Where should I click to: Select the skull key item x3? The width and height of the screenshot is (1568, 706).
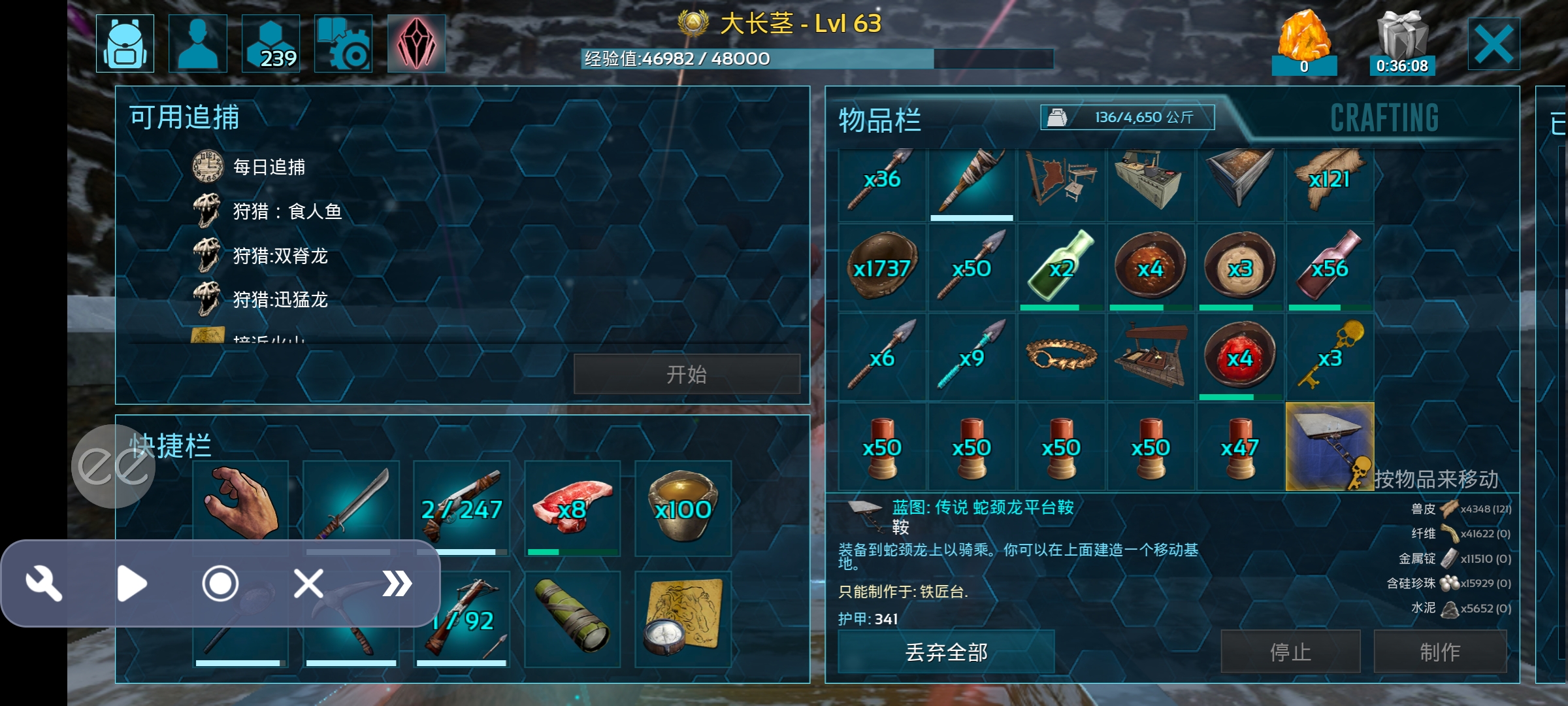(1330, 357)
